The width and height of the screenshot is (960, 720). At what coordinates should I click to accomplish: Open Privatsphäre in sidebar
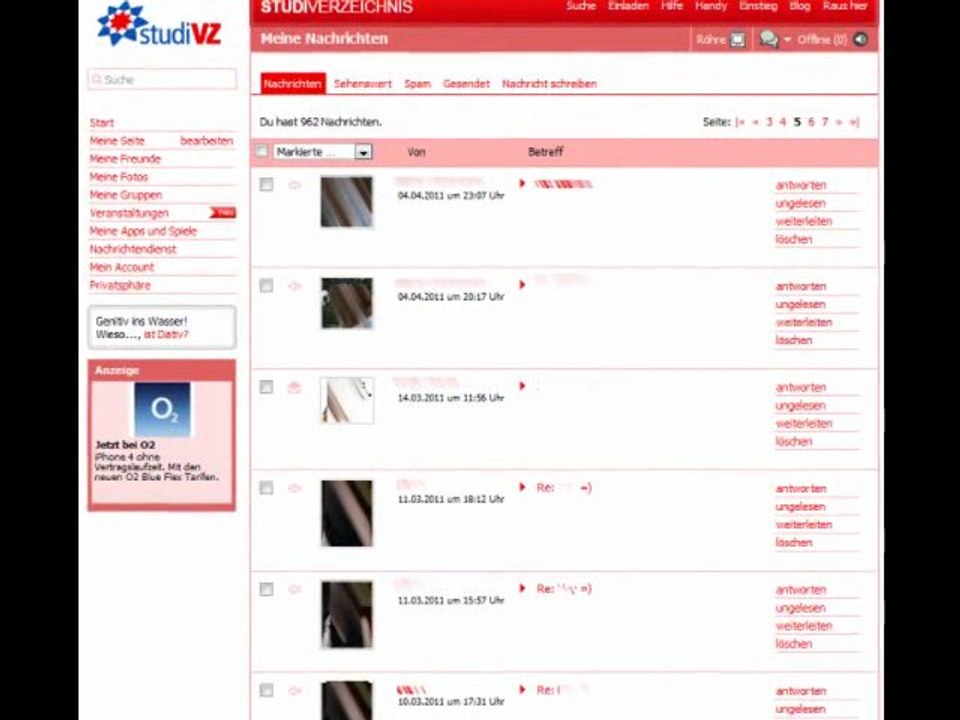pyautogui.click(x=120, y=285)
